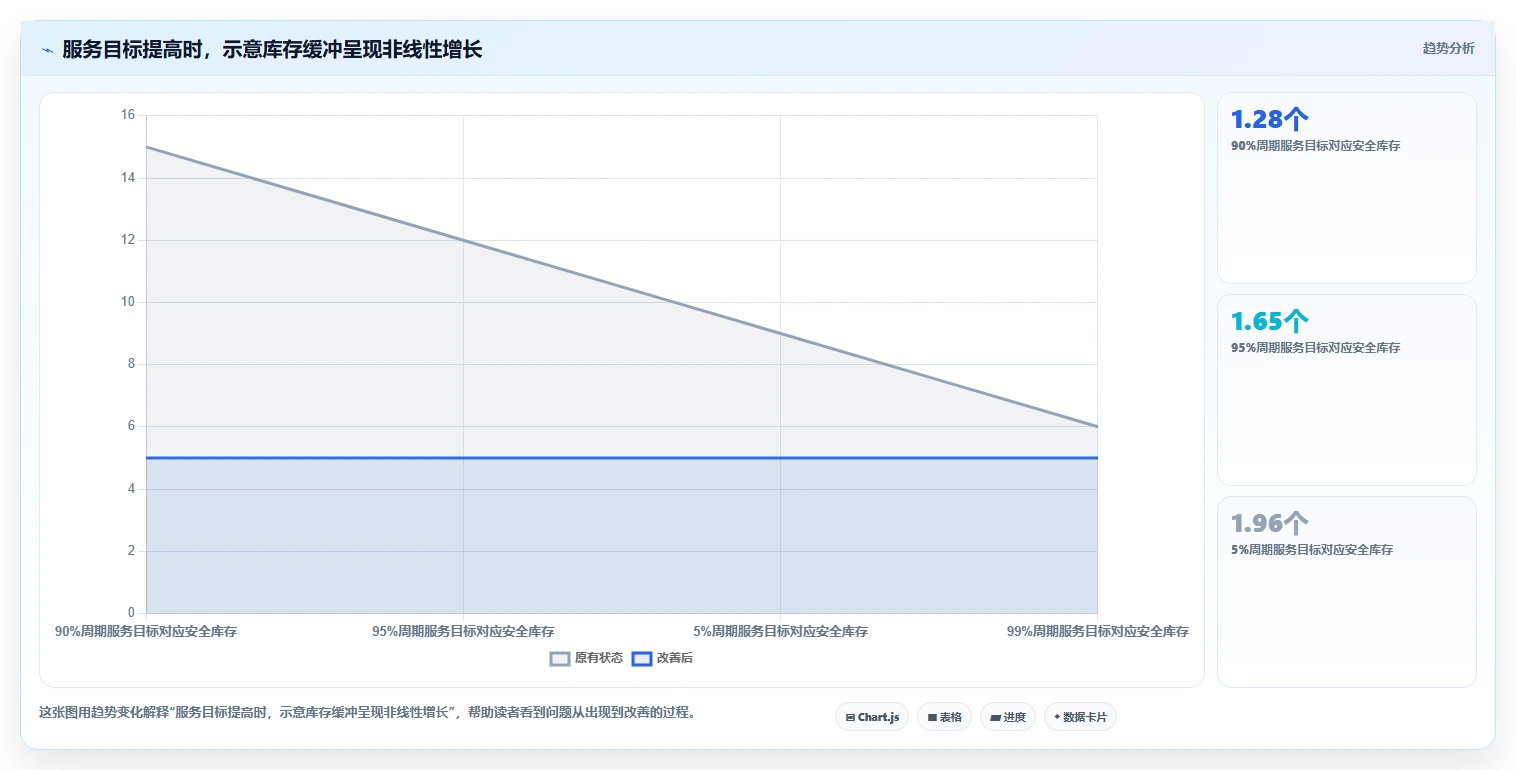This screenshot has width=1516, height=770.
Task: Click the 1.65个 metric value
Action: point(1269,321)
